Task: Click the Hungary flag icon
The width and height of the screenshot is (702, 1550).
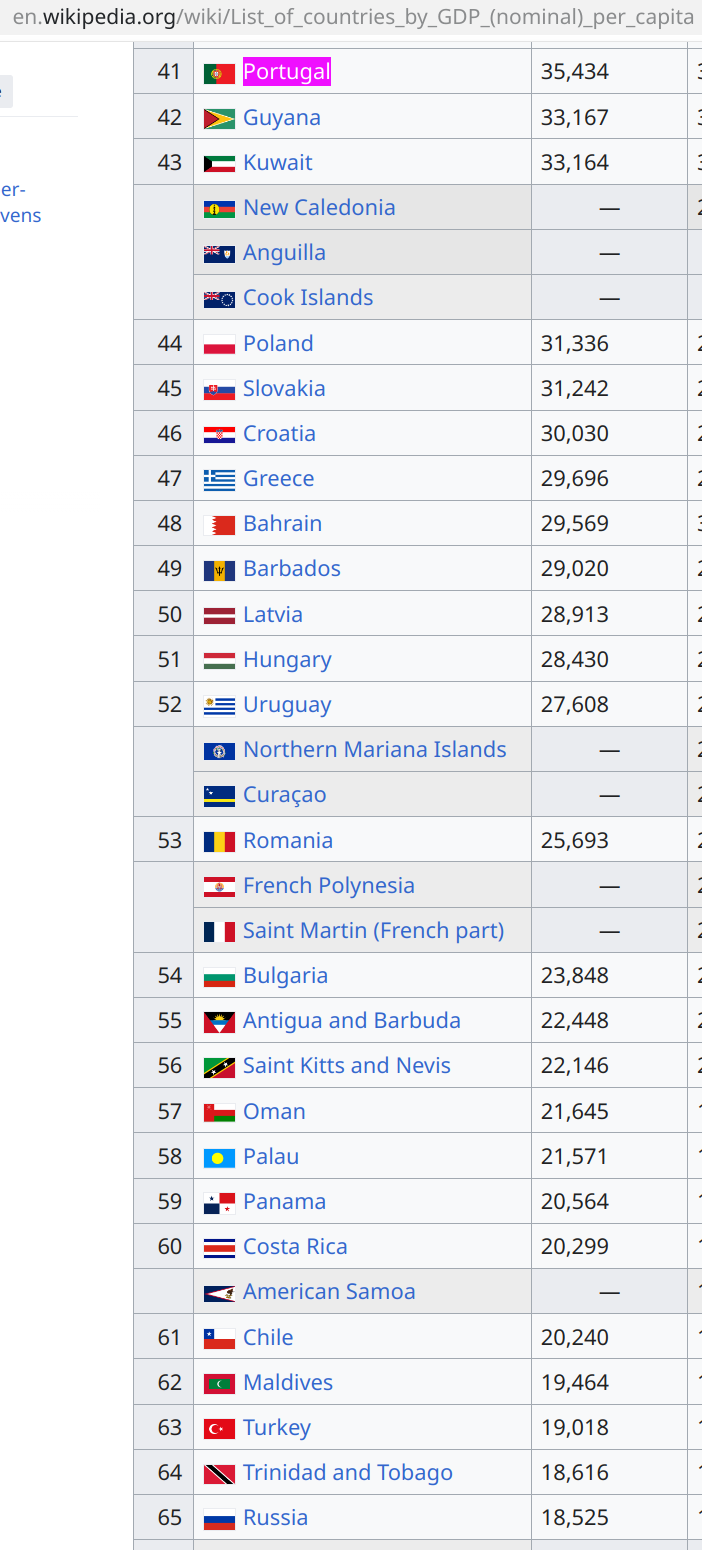Action: [219, 660]
